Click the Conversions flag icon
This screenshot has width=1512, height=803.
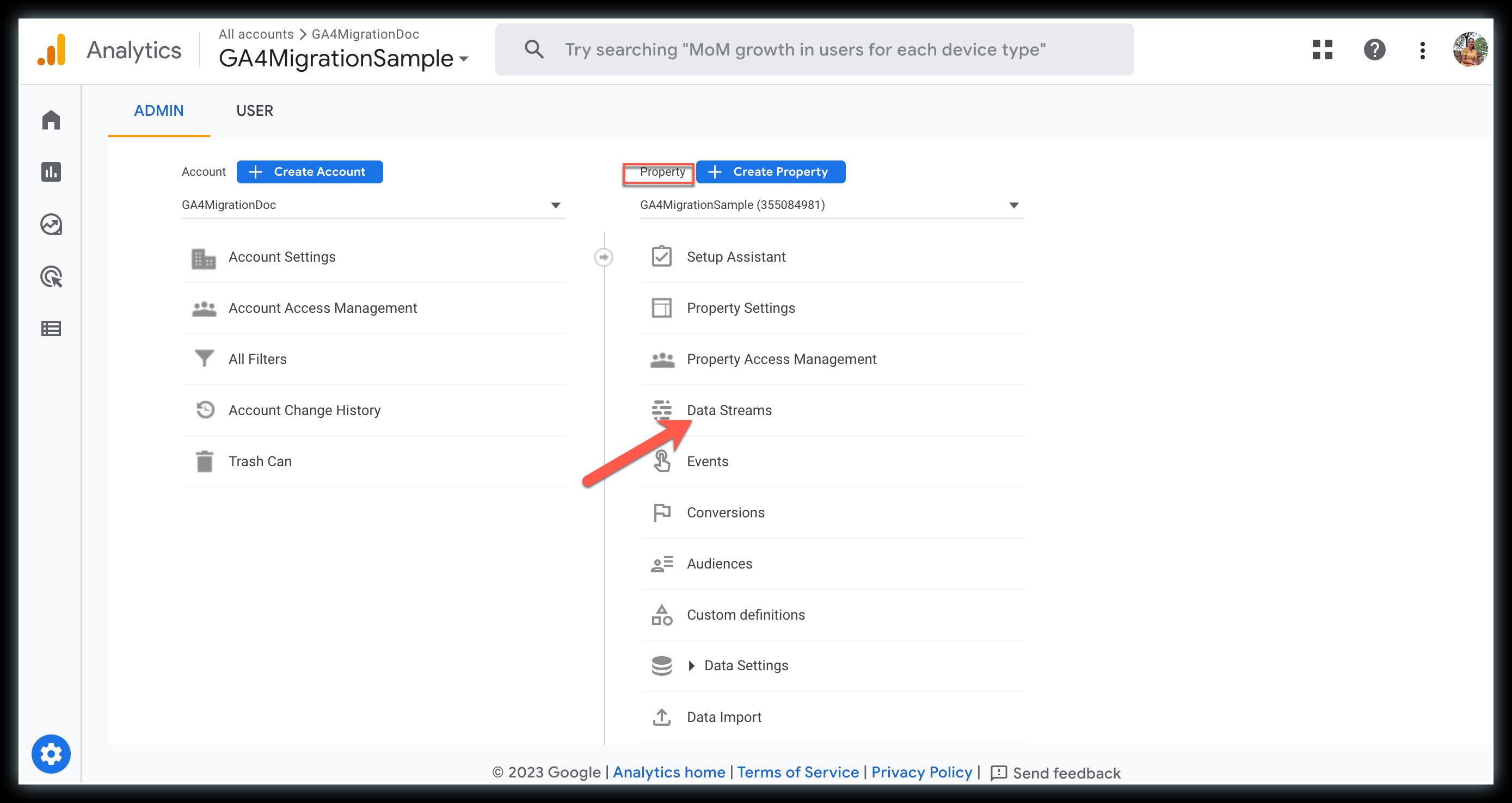[x=662, y=512]
